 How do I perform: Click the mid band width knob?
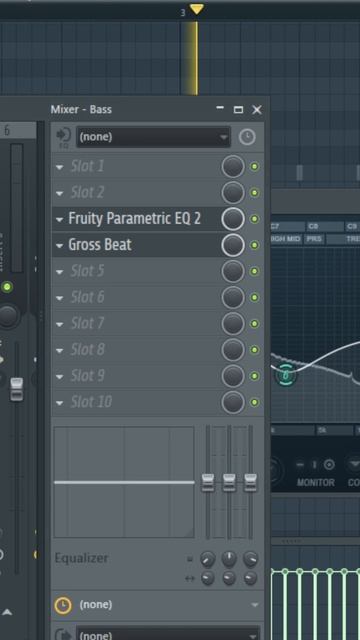229,578
